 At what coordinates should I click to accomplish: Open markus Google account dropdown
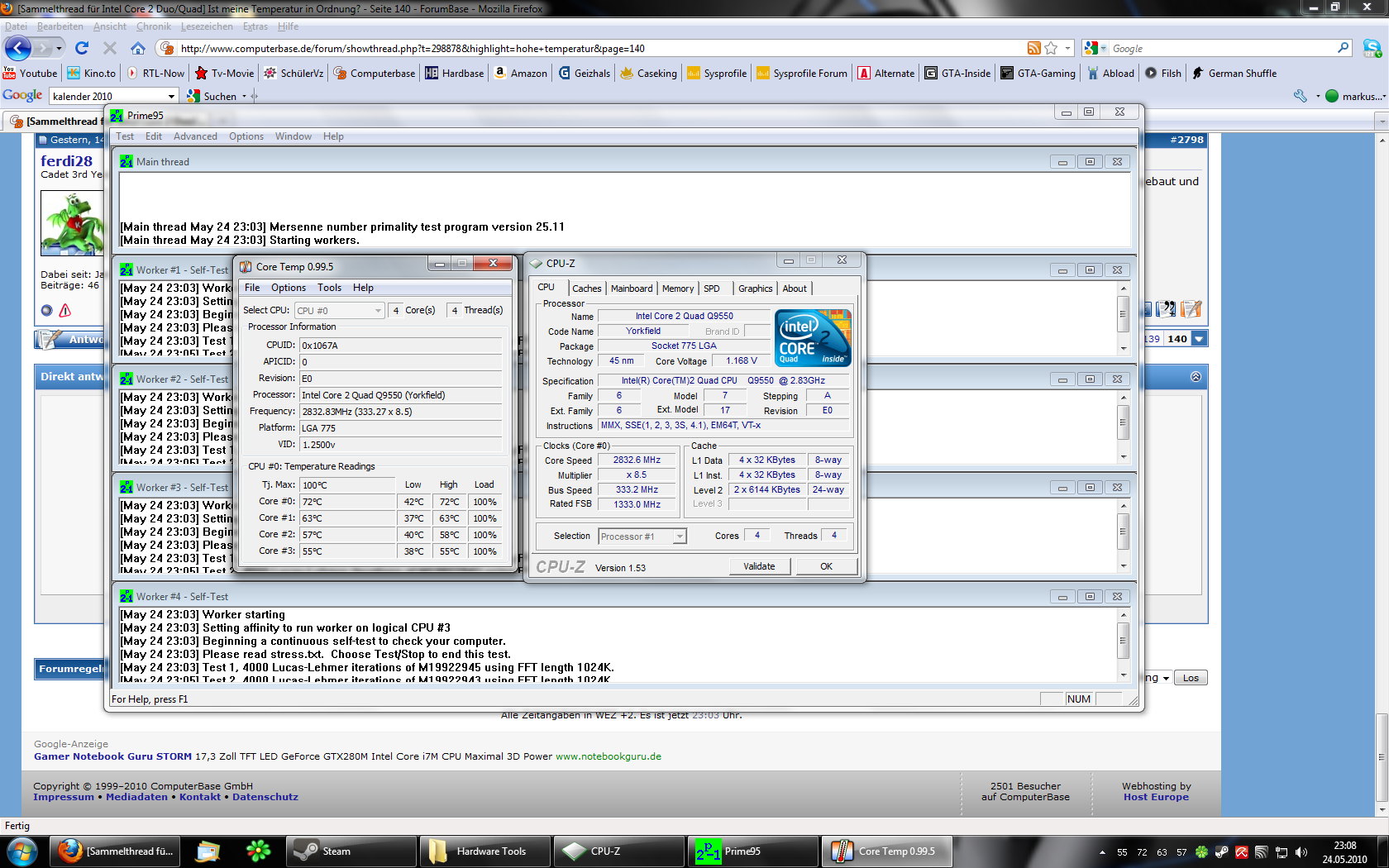pos(1356,96)
